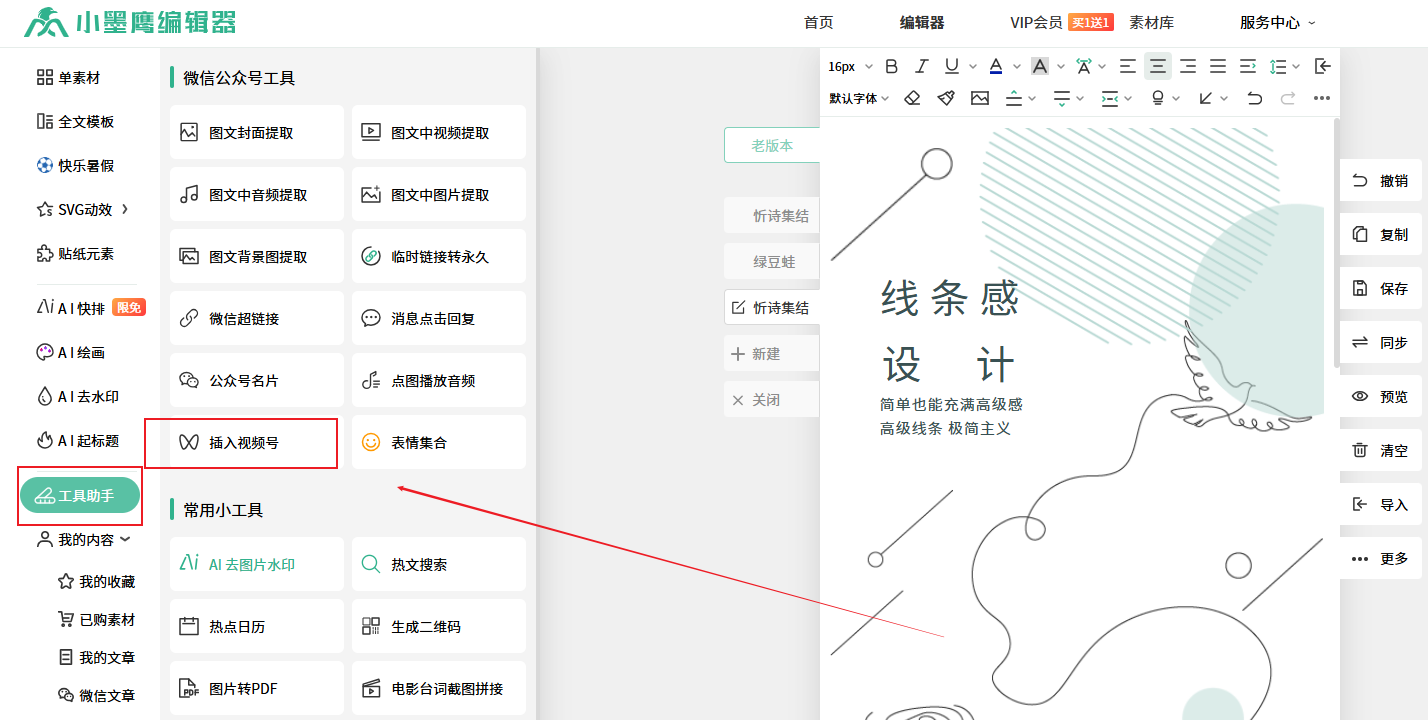Click the collapse toolbar arrow icon
Viewport: 1428px width, 720px height.
[x=1323, y=66]
